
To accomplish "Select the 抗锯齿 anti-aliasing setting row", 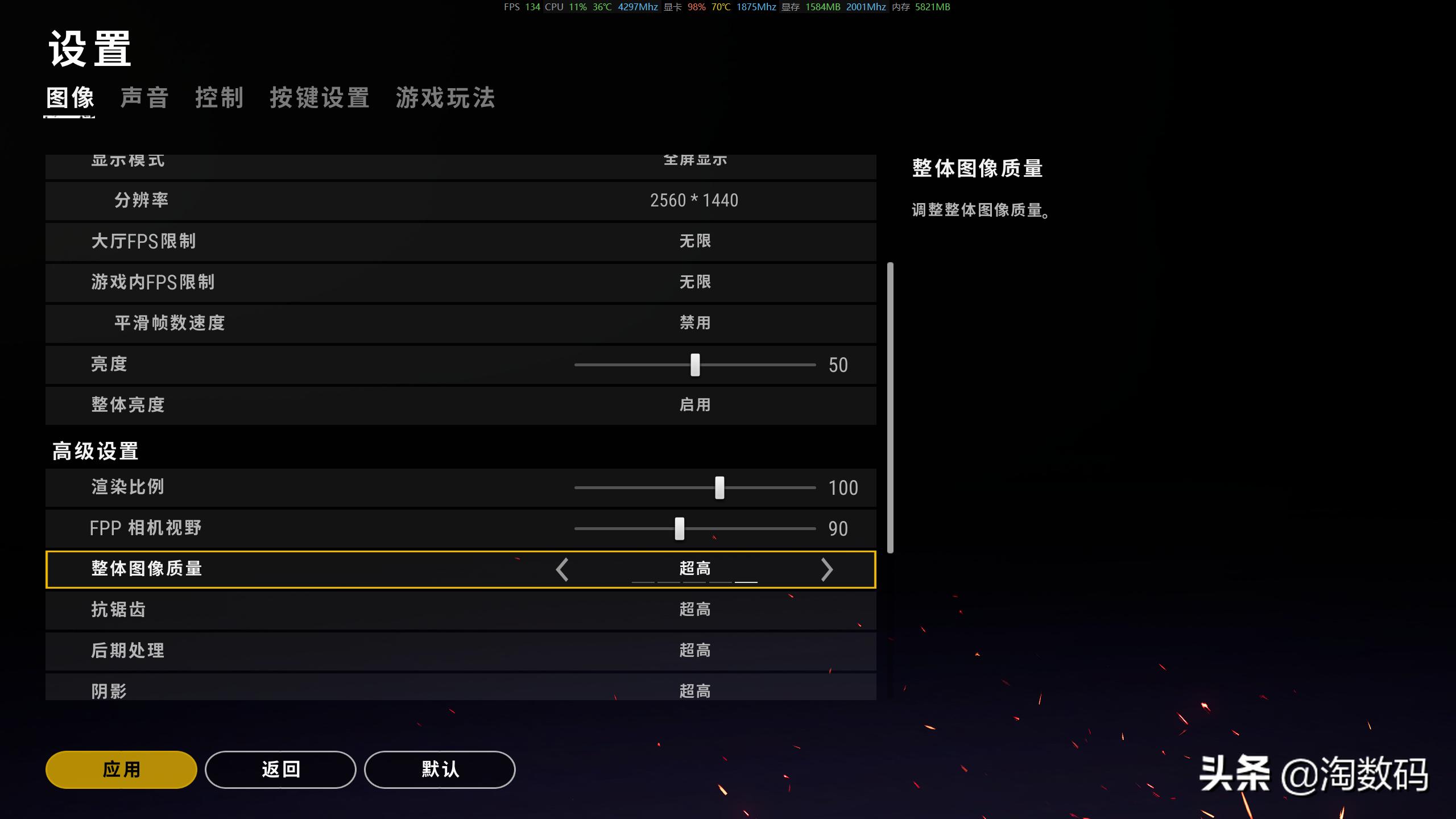I will coord(695,610).
